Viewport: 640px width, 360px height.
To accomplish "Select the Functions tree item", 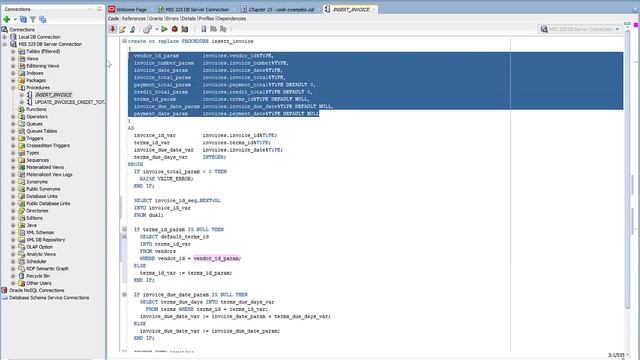I will 36,109.
